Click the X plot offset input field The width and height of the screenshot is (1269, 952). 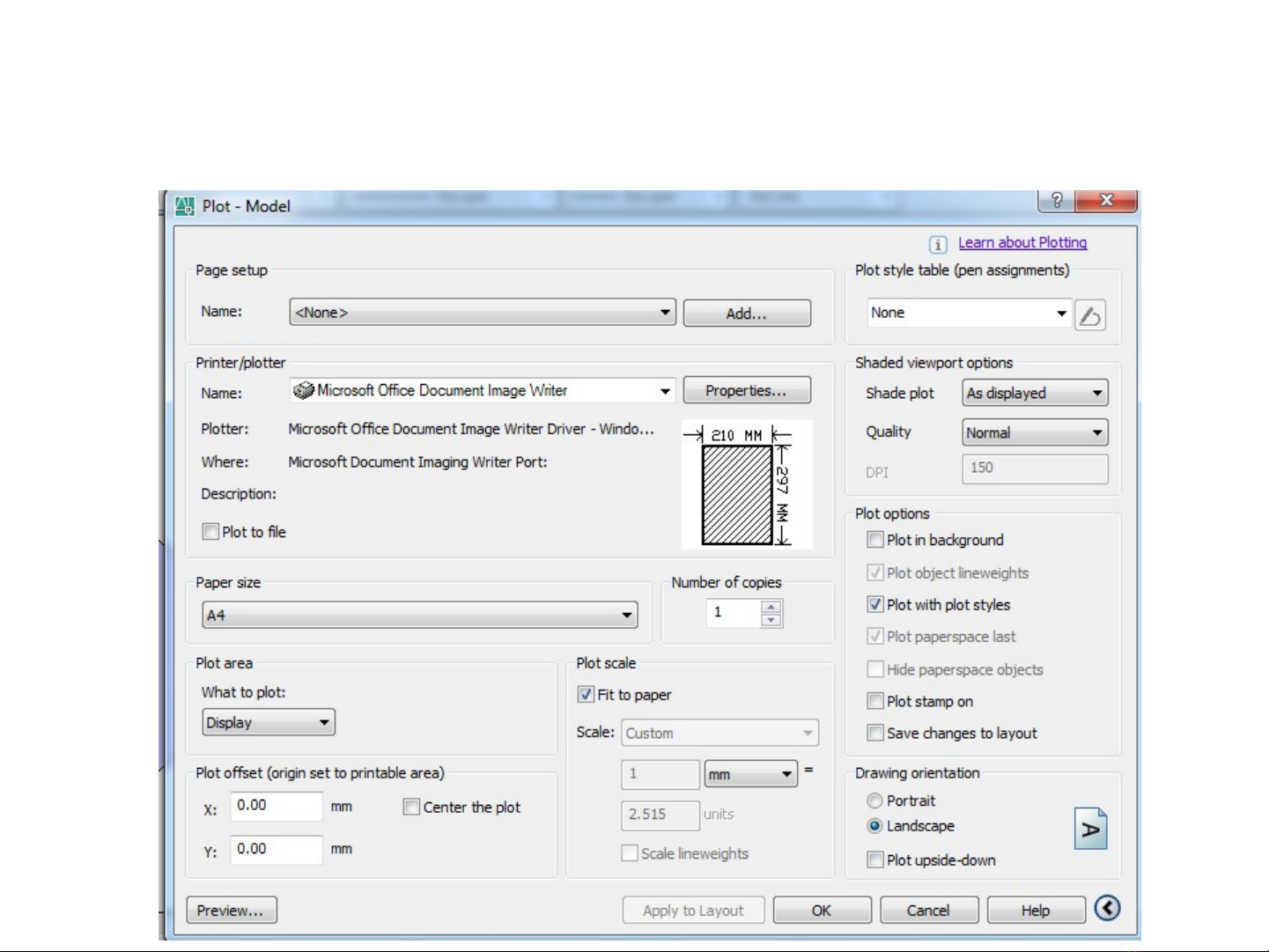tap(277, 806)
